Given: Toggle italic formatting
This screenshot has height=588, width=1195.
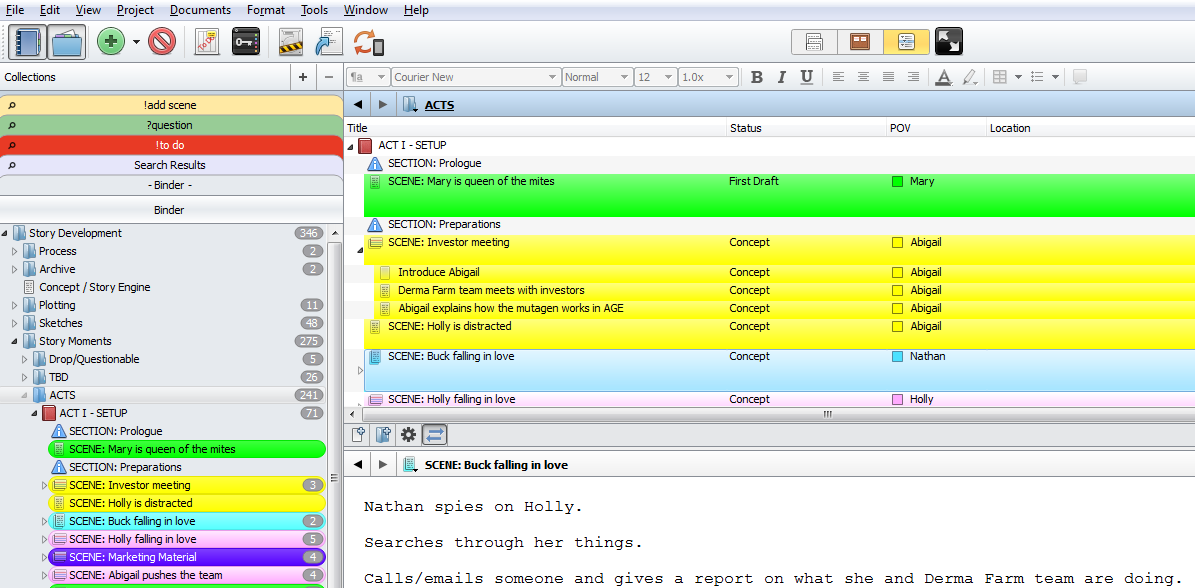Looking at the screenshot, I should click(781, 77).
